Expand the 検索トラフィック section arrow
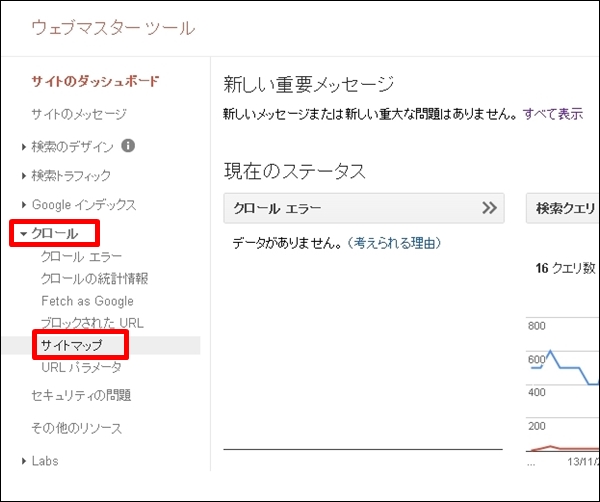Image resolution: width=600 pixels, height=502 pixels. (24, 176)
